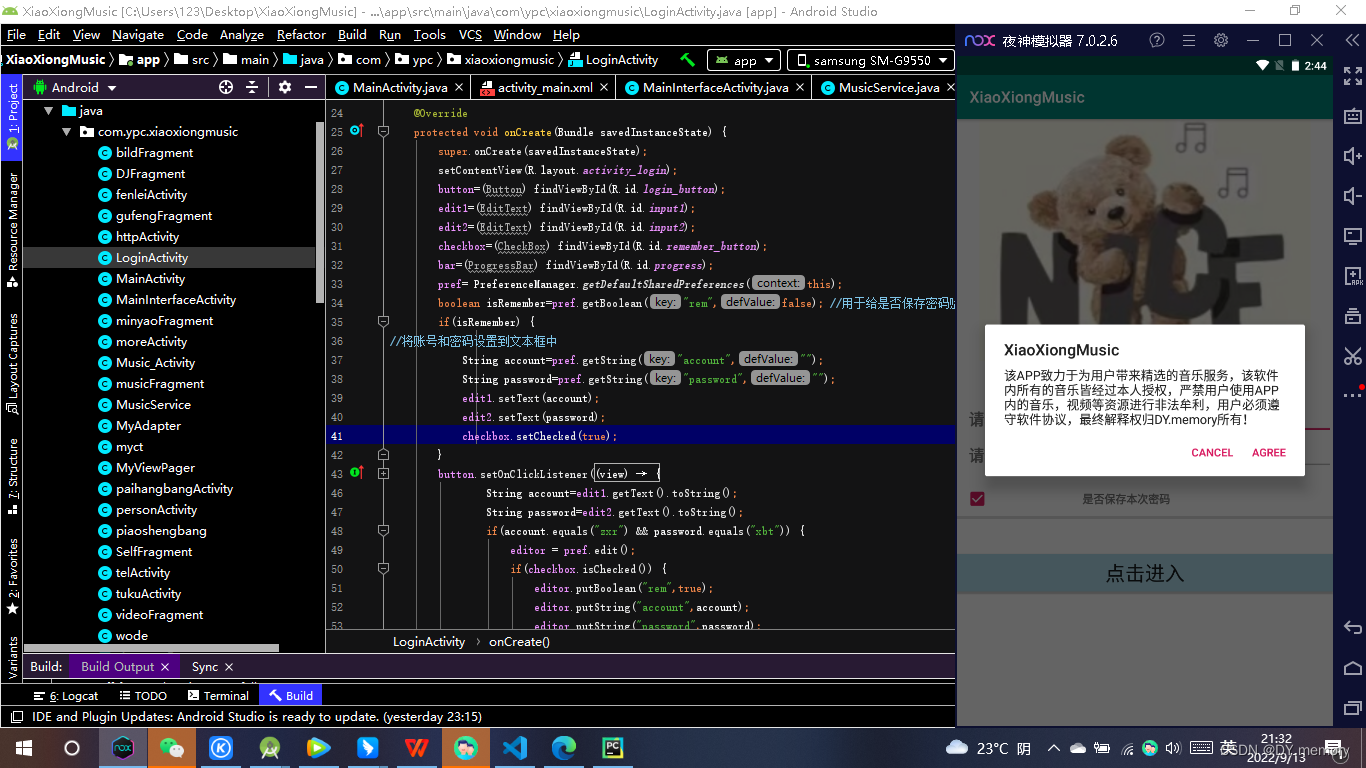Click Nox add APK icon
Screen dimensions: 1366x768
pyautogui.click(x=1352, y=276)
